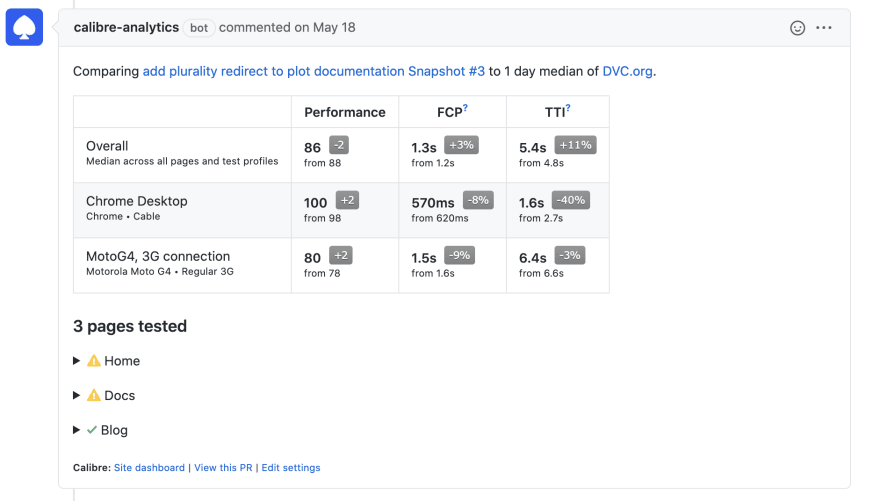Click the FCP question mark tooltip
The height and width of the screenshot is (501, 880).
[465, 108]
